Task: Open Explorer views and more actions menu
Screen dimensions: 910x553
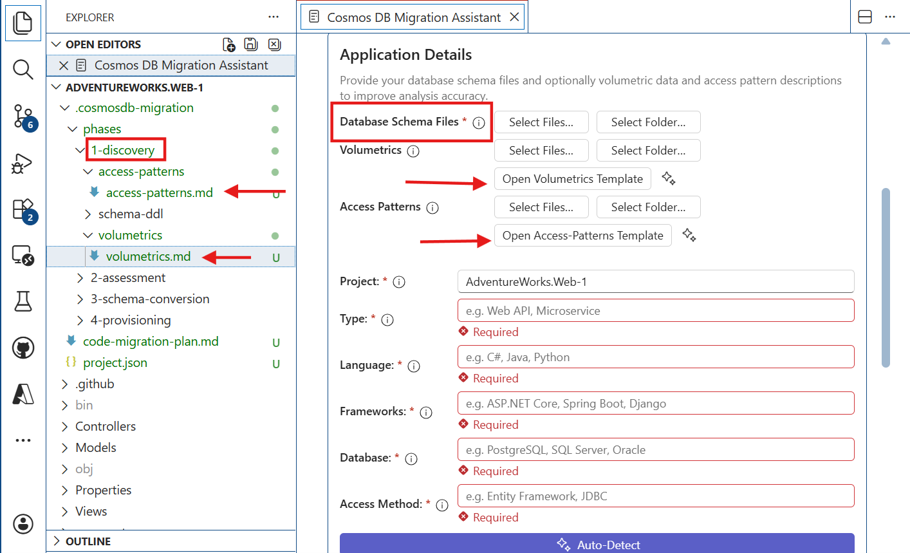Action: (273, 17)
